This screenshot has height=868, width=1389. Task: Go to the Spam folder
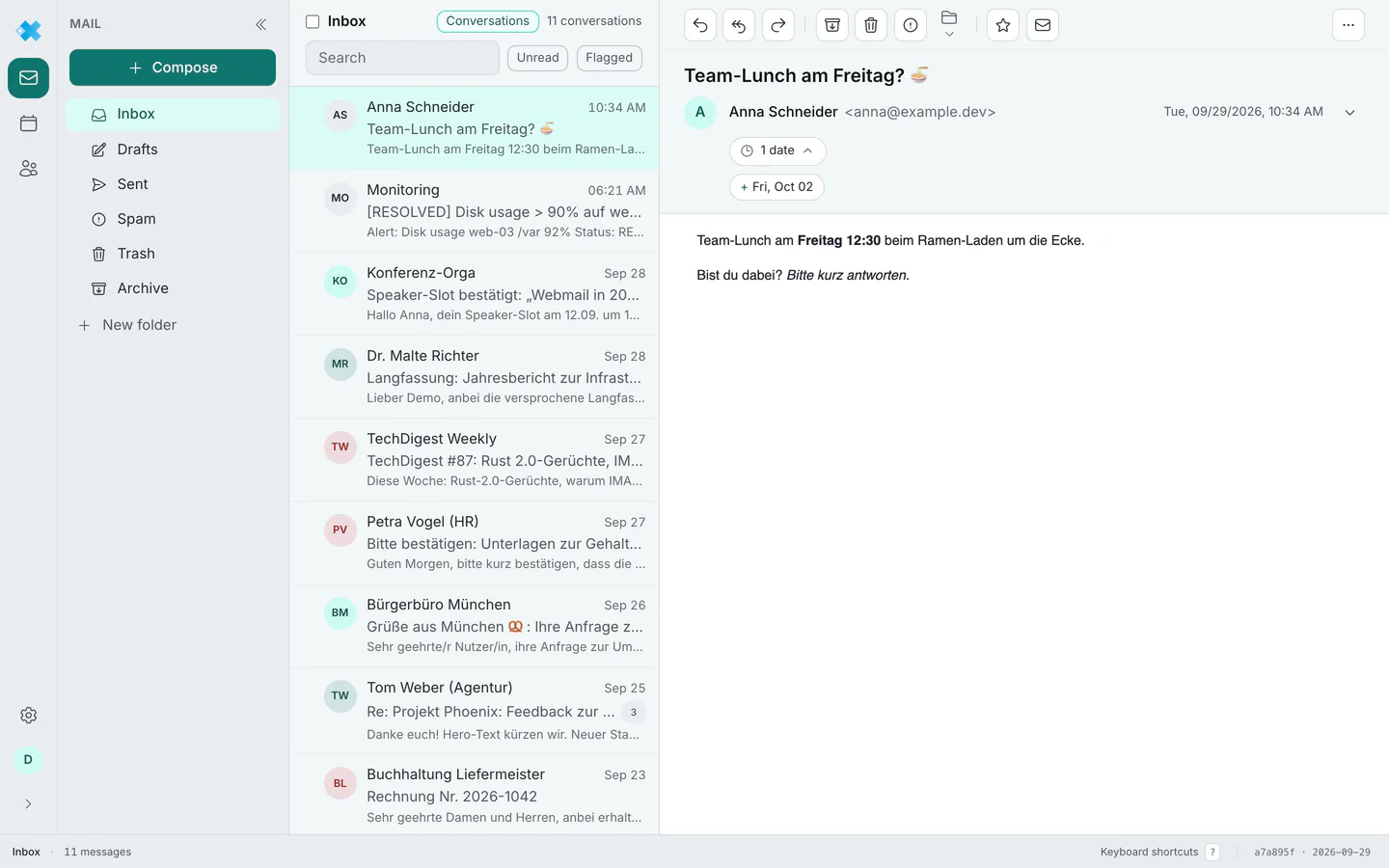coord(173,219)
